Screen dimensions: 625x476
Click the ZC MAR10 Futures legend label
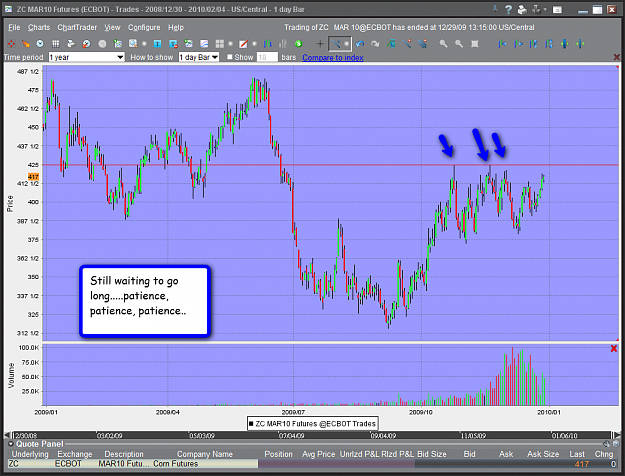[312, 423]
